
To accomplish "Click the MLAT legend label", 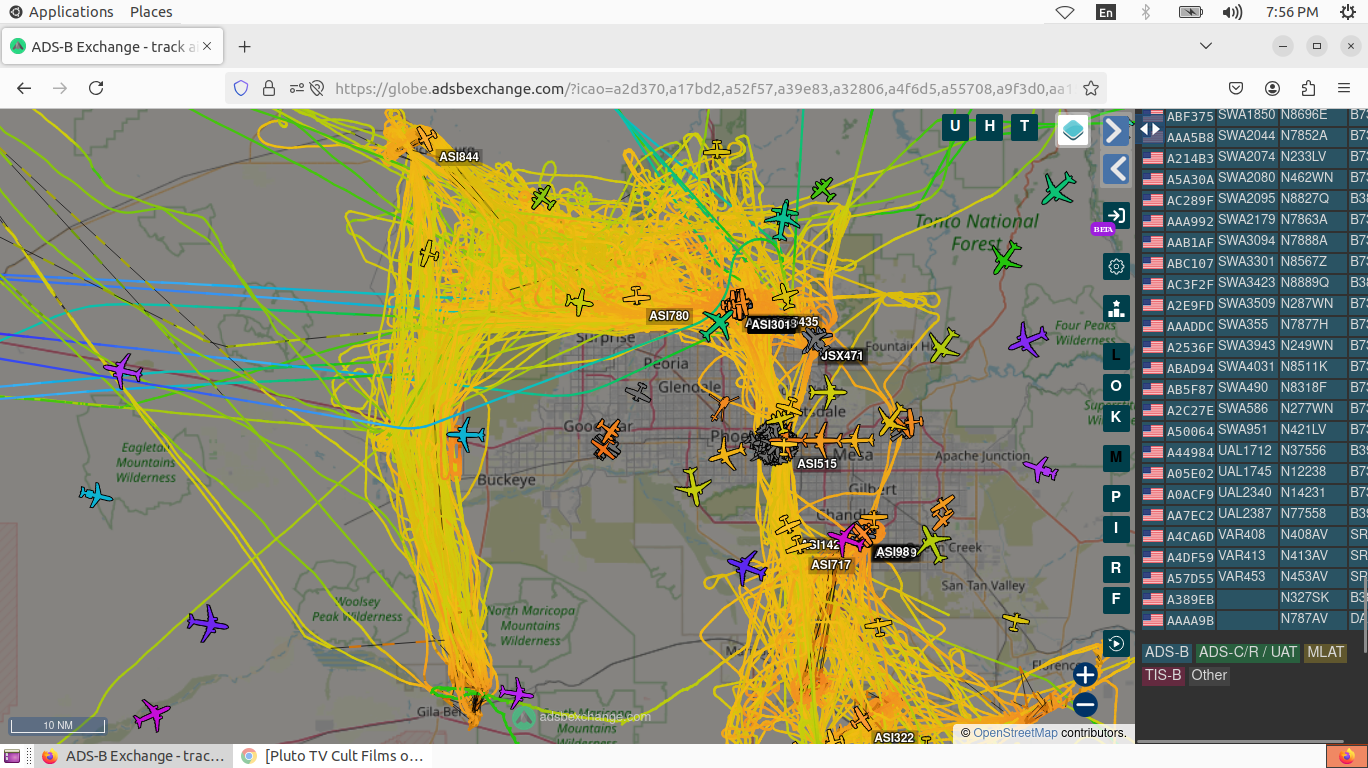I will pyautogui.click(x=1326, y=652).
